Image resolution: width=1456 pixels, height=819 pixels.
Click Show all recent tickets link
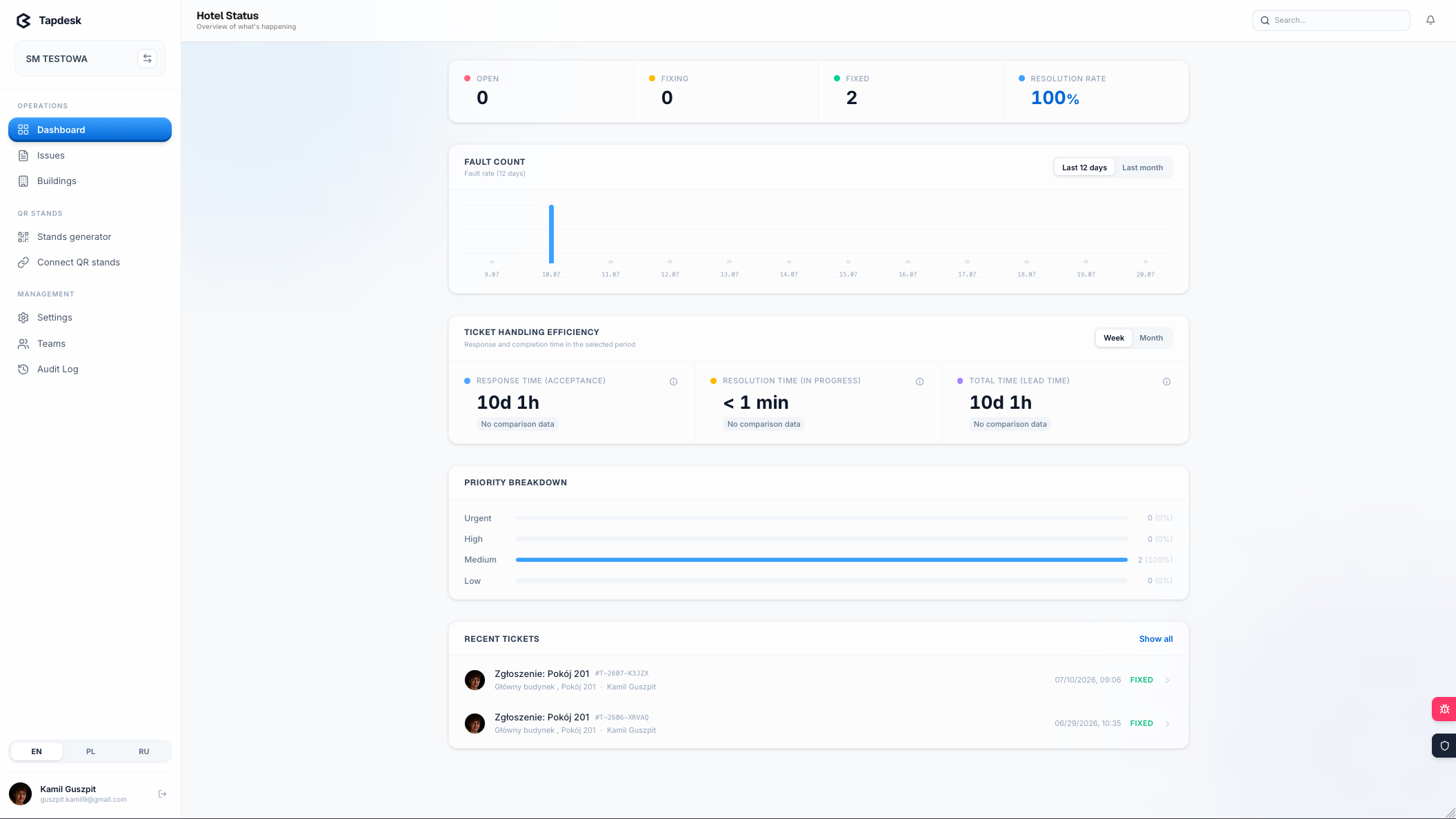pyautogui.click(x=1155, y=639)
